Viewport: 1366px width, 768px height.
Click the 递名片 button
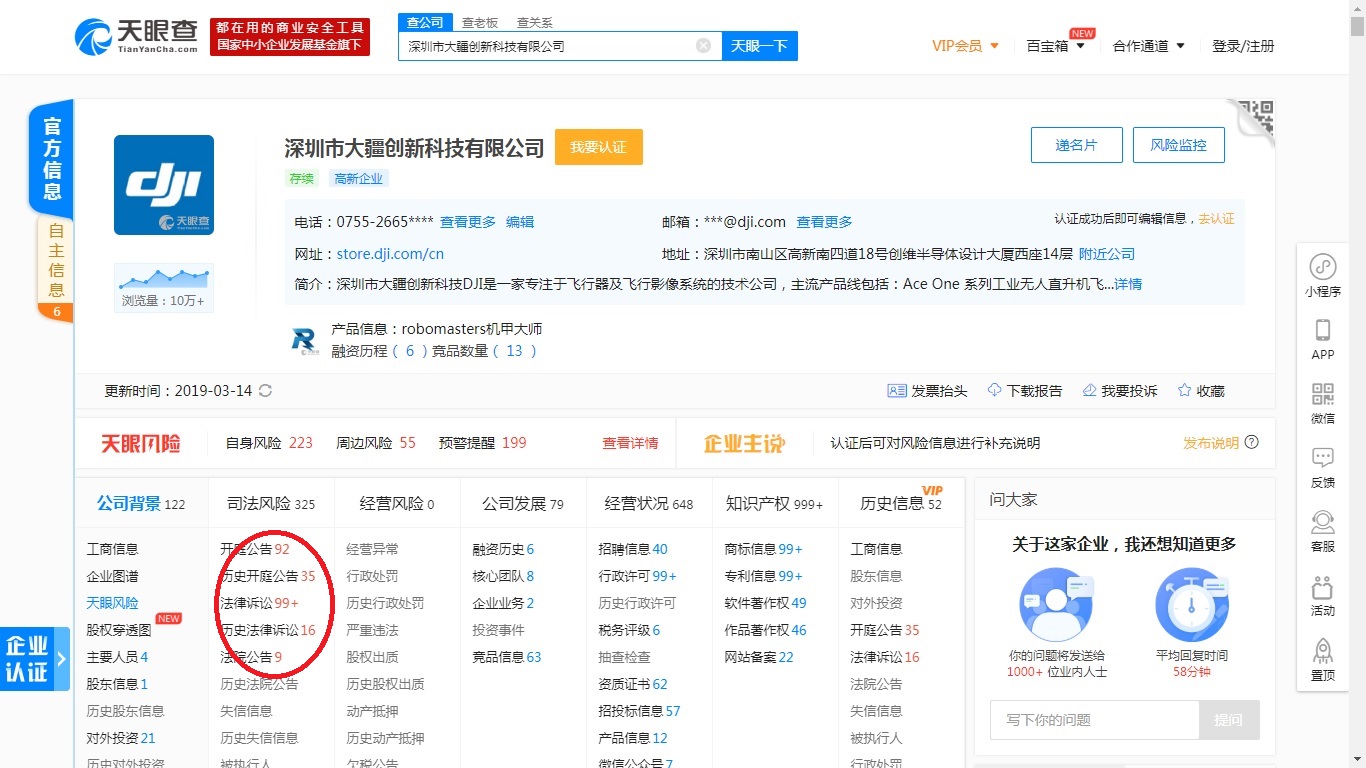[1076, 145]
